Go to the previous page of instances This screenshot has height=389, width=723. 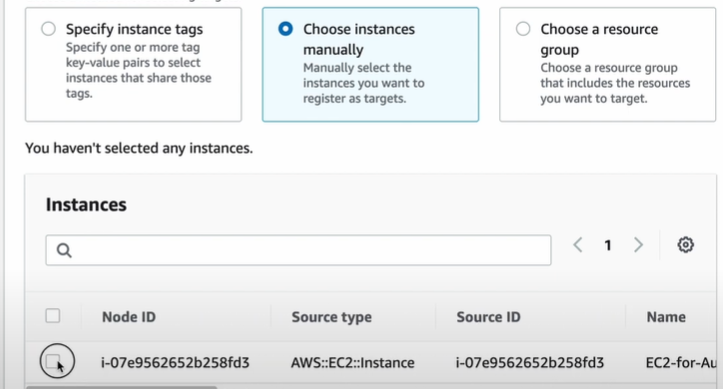(x=578, y=245)
